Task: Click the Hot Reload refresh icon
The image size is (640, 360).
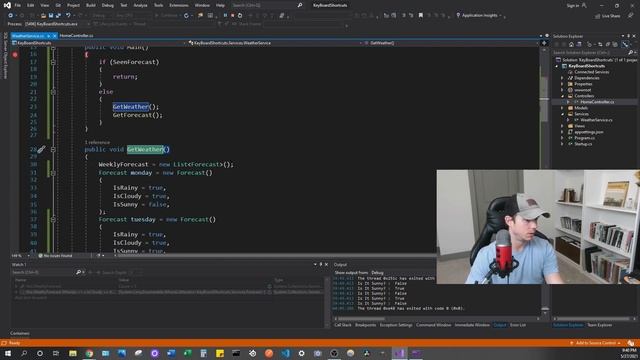Action: pyautogui.click(x=187, y=16)
